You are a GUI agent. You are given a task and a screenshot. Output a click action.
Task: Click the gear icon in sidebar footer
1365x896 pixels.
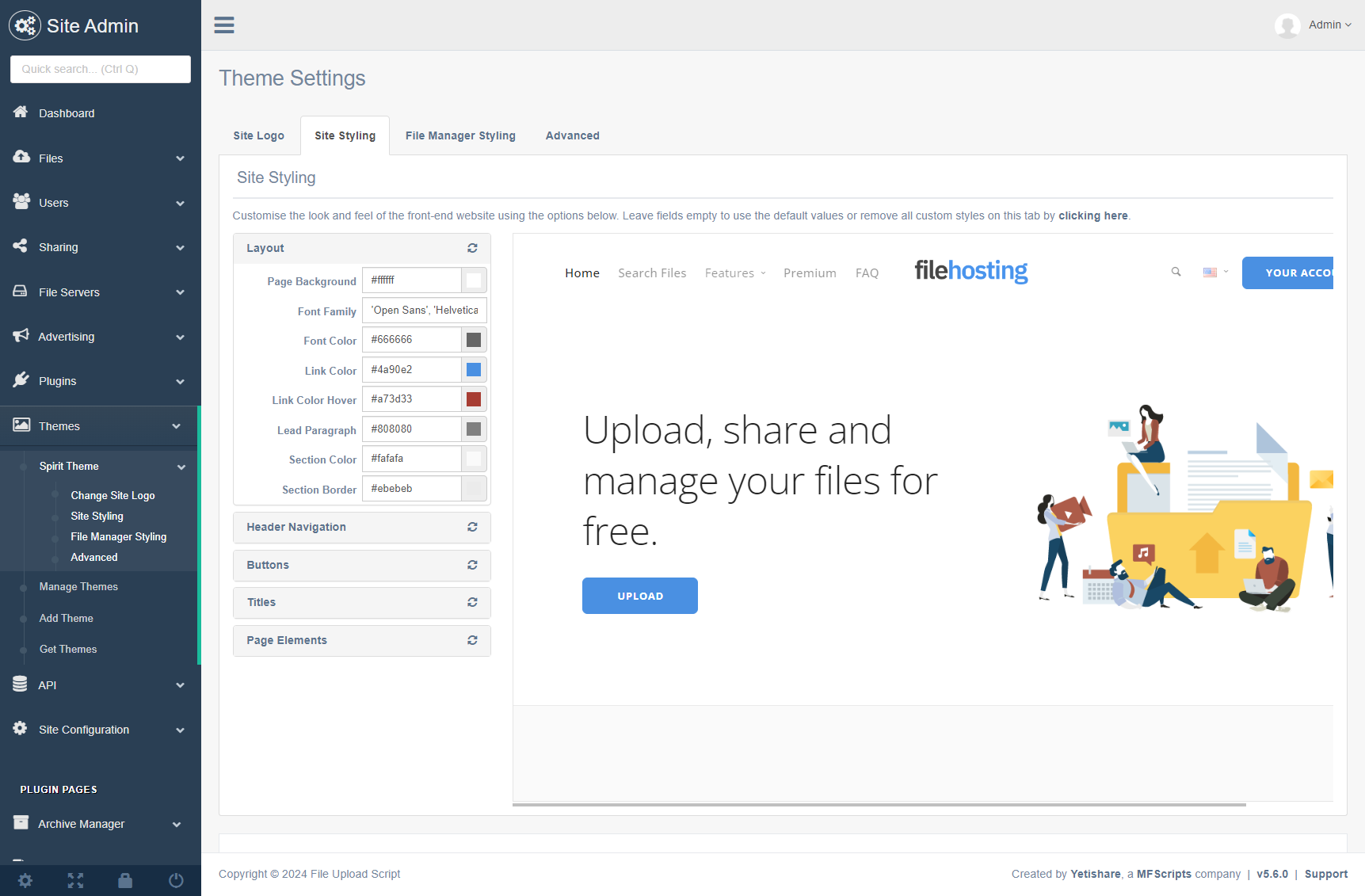(25, 880)
